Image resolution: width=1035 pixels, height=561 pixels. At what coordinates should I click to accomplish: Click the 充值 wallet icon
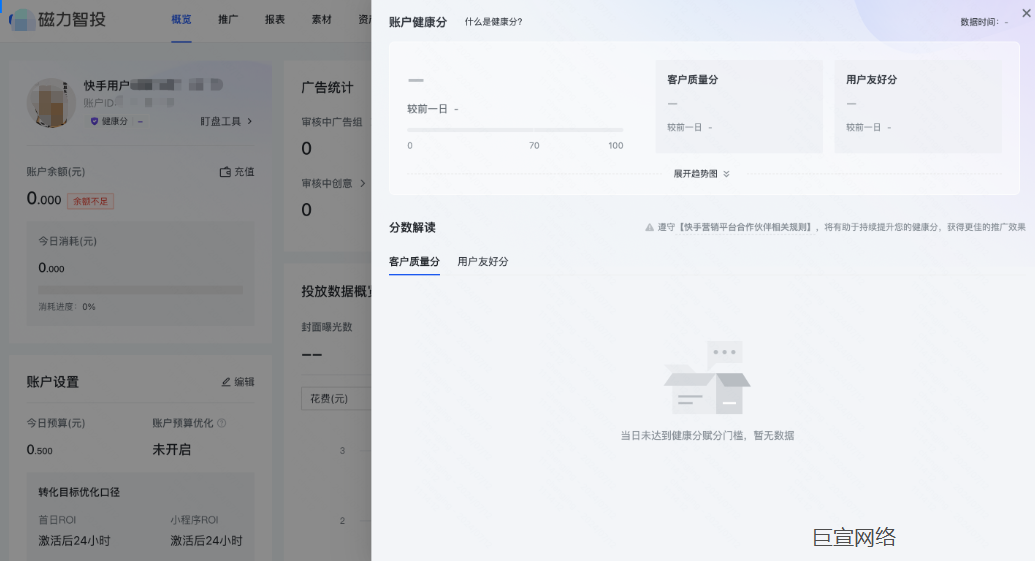pyautogui.click(x=225, y=172)
